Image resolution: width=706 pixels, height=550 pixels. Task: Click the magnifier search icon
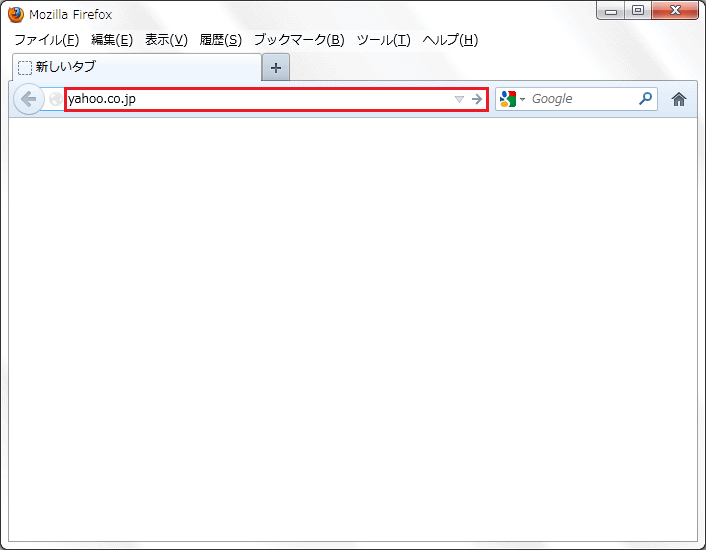point(645,99)
